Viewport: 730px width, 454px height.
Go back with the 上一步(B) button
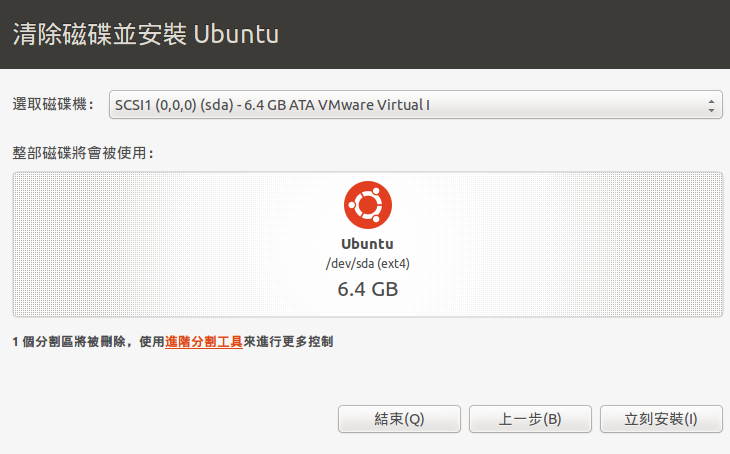coord(530,419)
